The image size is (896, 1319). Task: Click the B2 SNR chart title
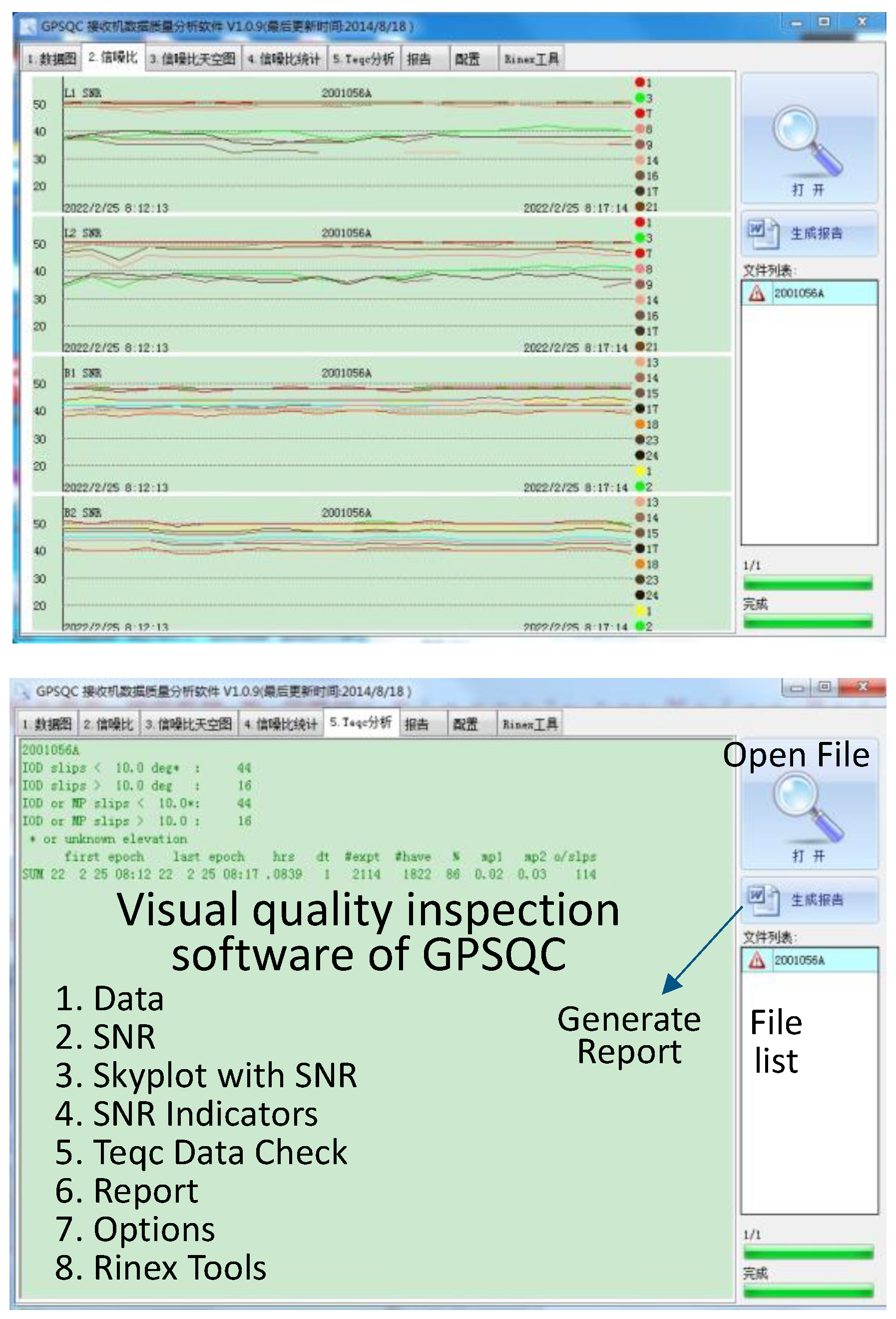[83, 513]
